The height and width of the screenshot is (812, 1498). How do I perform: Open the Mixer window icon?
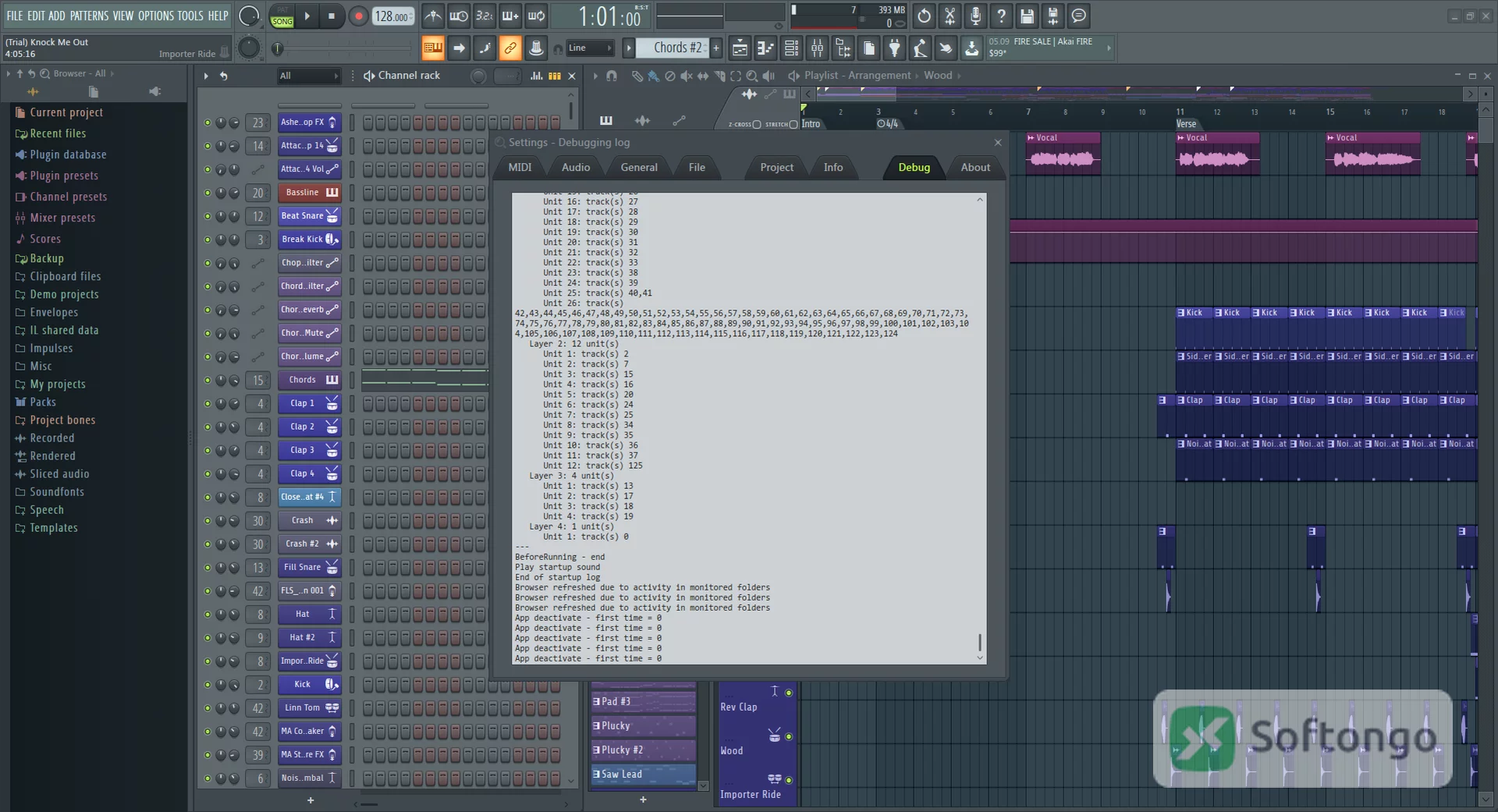817,48
